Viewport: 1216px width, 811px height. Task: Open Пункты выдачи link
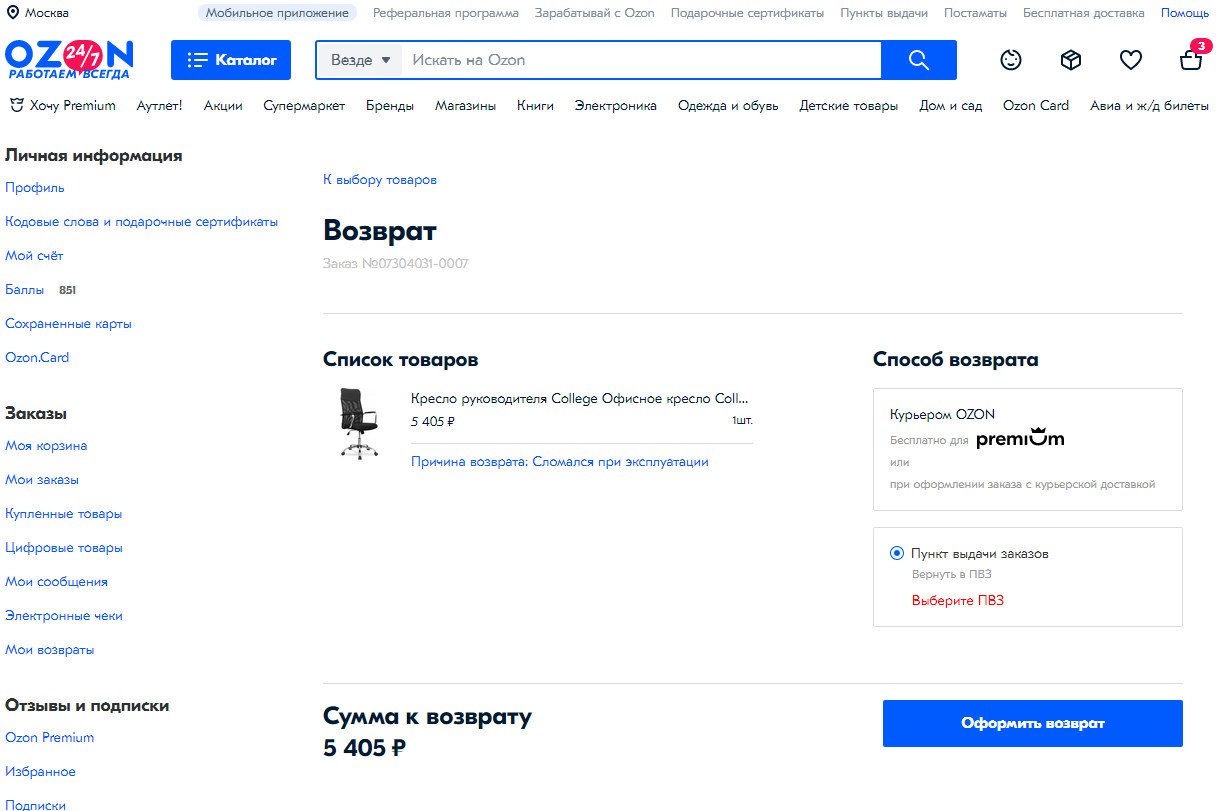pyautogui.click(x=884, y=13)
